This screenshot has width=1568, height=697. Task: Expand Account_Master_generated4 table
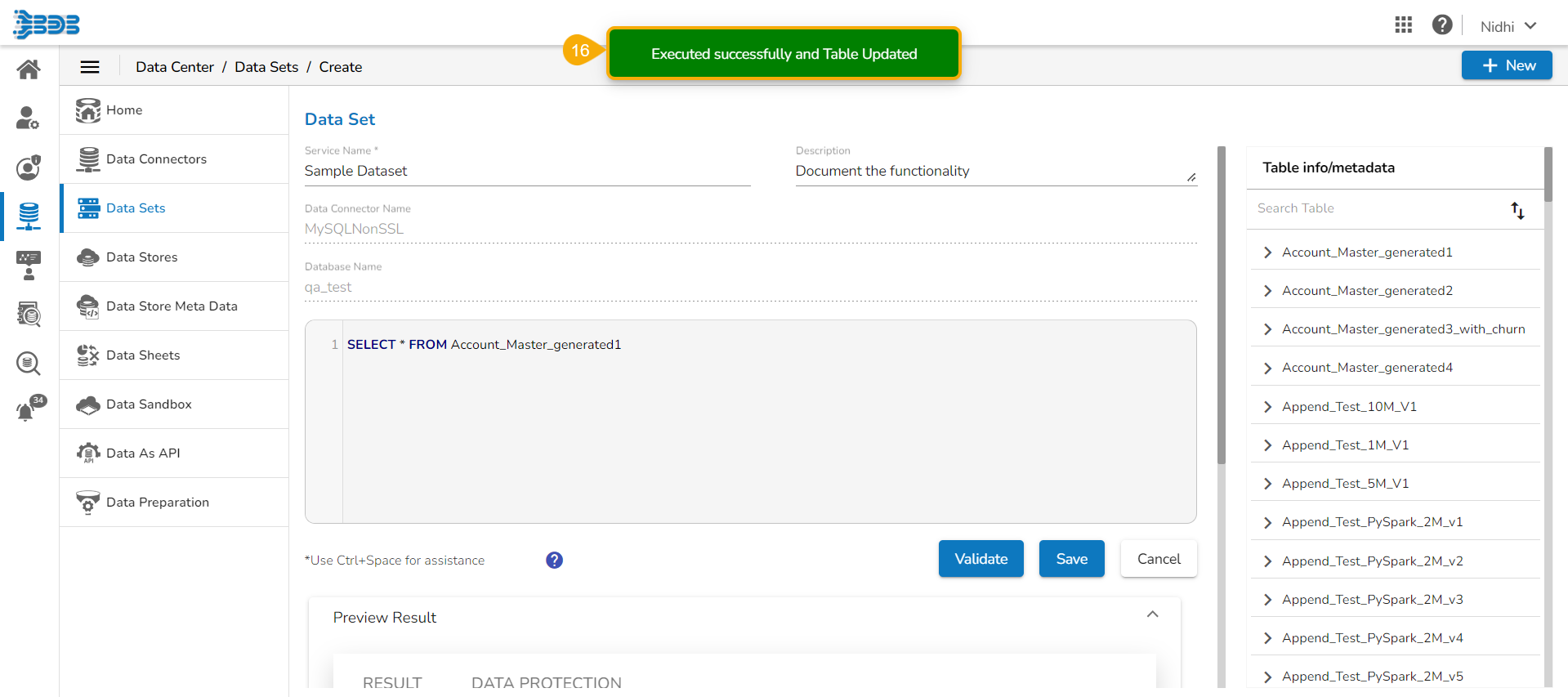[x=1268, y=369]
